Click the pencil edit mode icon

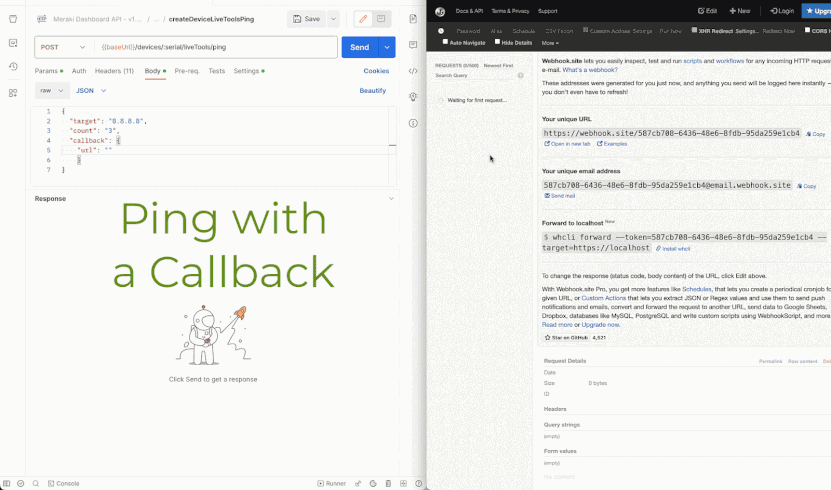pos(362,19)
